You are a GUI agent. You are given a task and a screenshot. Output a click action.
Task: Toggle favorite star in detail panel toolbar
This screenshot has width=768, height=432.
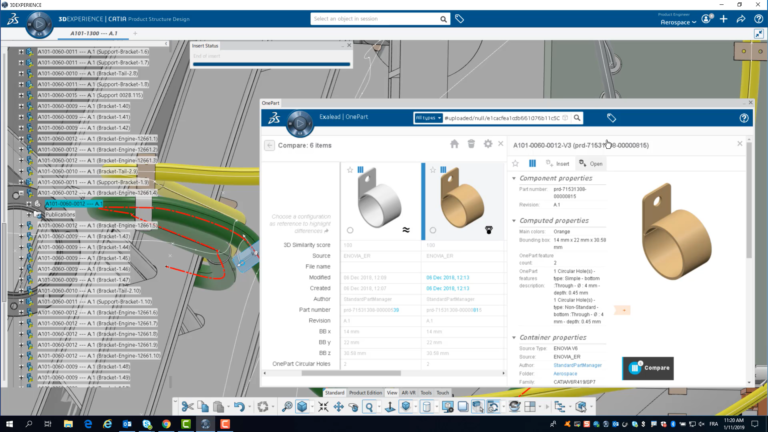(x=516, y=164)
